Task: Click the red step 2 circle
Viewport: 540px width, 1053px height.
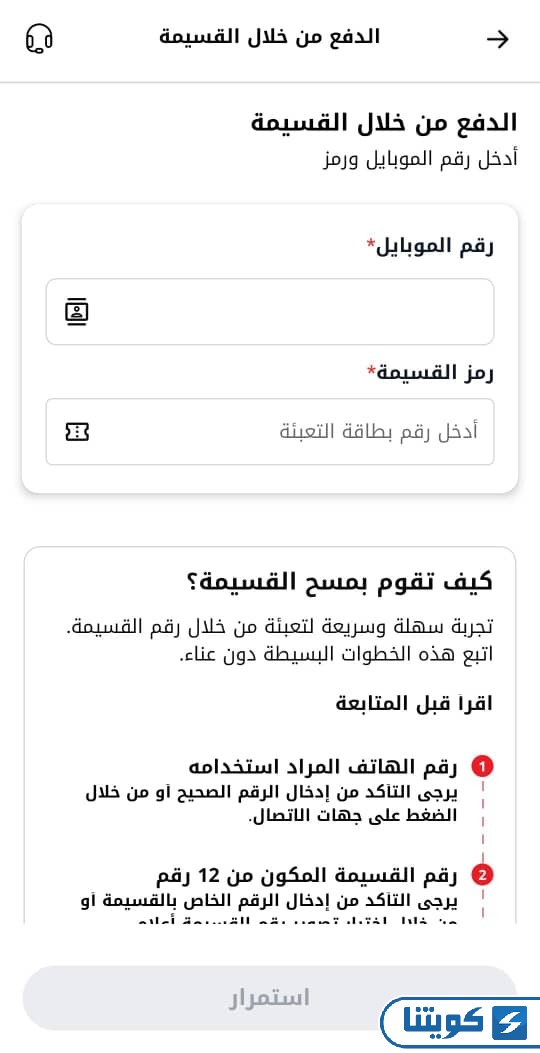Action: (x=483, y=876)
